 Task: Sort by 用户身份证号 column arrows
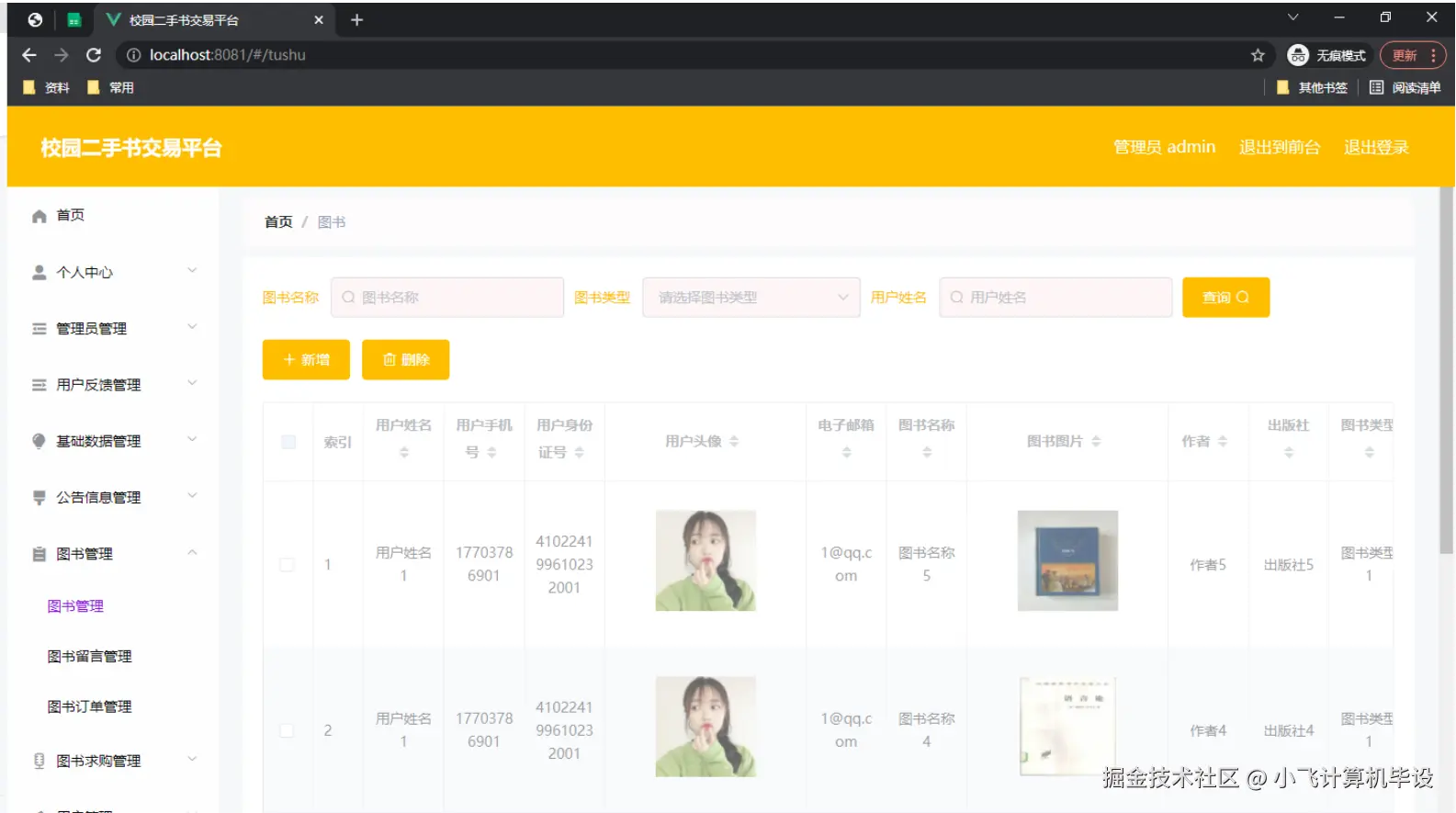579,452
